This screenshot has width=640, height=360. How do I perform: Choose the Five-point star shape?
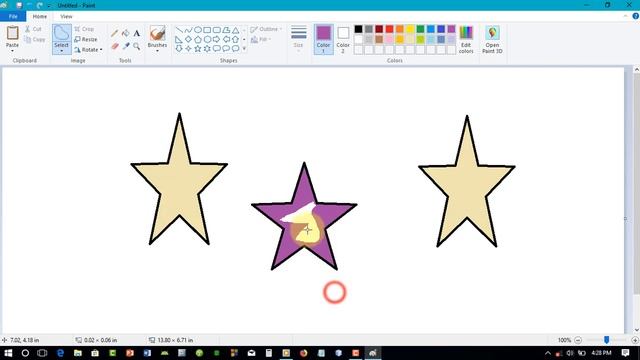pyautogui.click(x=198, y=49)
